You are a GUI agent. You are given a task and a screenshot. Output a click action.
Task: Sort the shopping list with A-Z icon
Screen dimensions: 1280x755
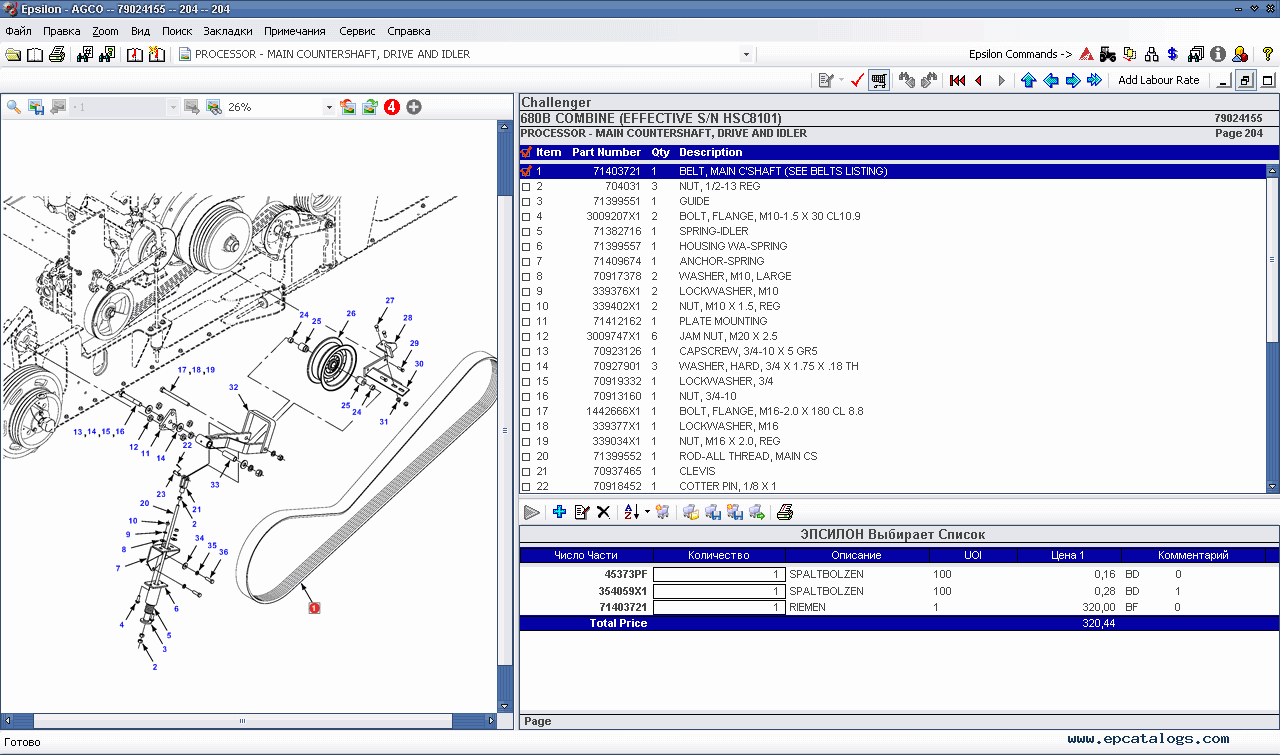(632, 512)
